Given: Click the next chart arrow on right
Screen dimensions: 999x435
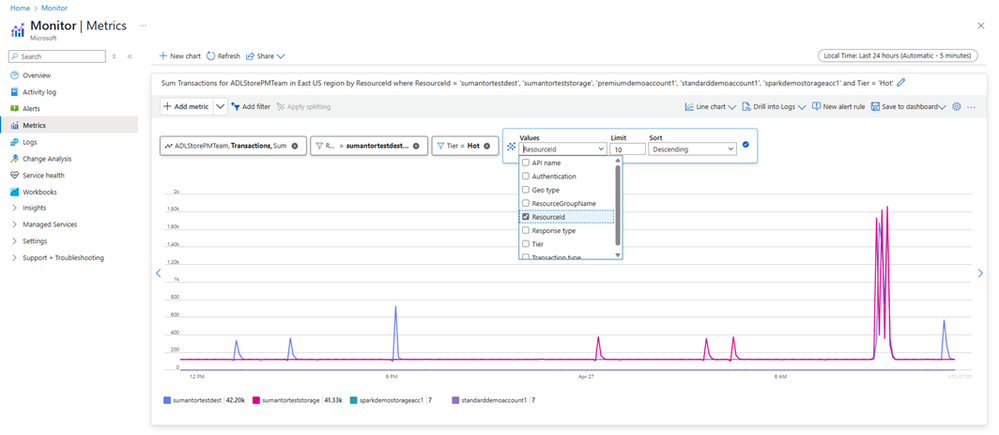Looking at the screenshot, I should tap(980, 273).
